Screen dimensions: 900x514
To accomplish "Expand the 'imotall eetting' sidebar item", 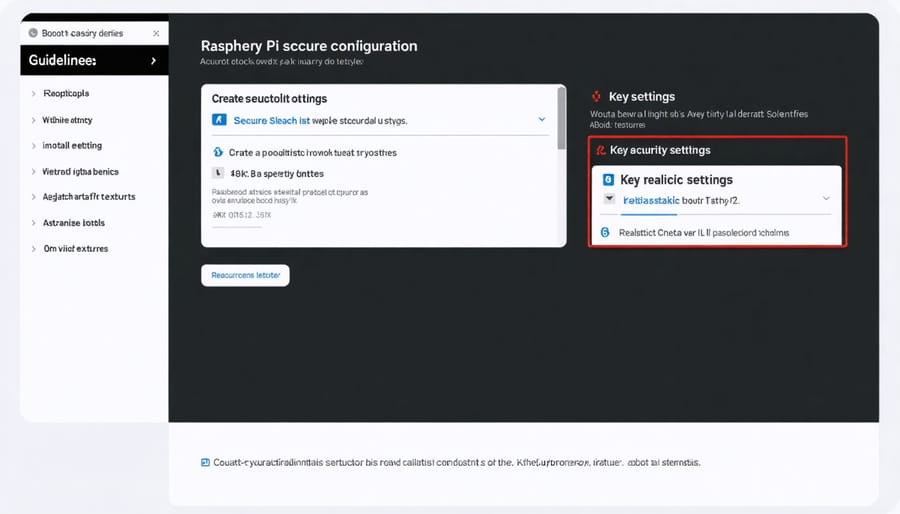I will [33, 146].
